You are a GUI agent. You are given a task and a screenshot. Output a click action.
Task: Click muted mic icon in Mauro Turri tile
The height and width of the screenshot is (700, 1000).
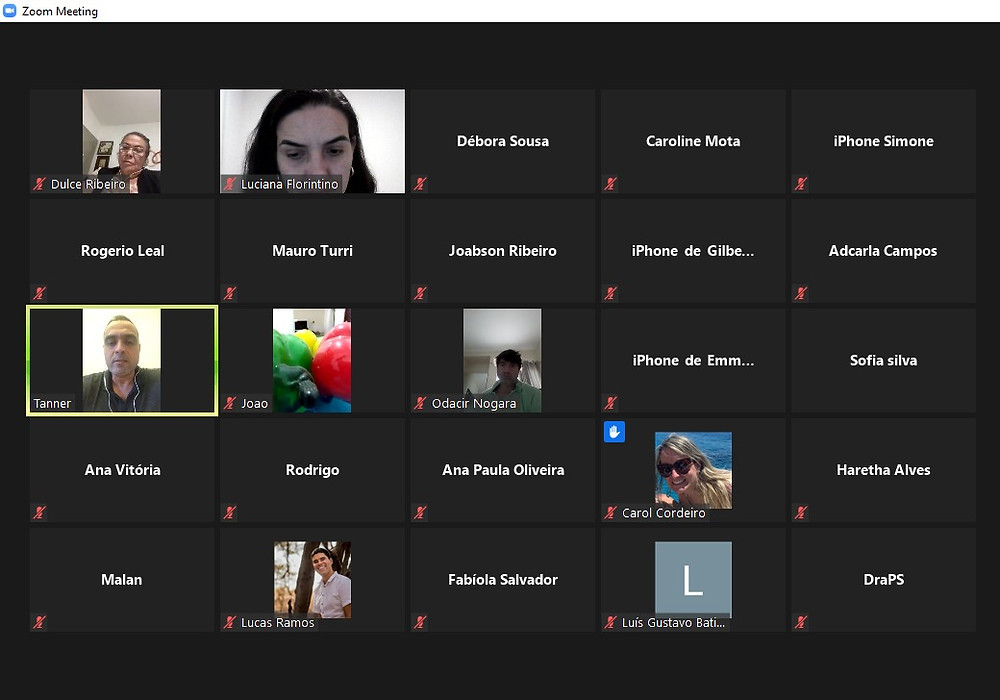click(230, 294)
